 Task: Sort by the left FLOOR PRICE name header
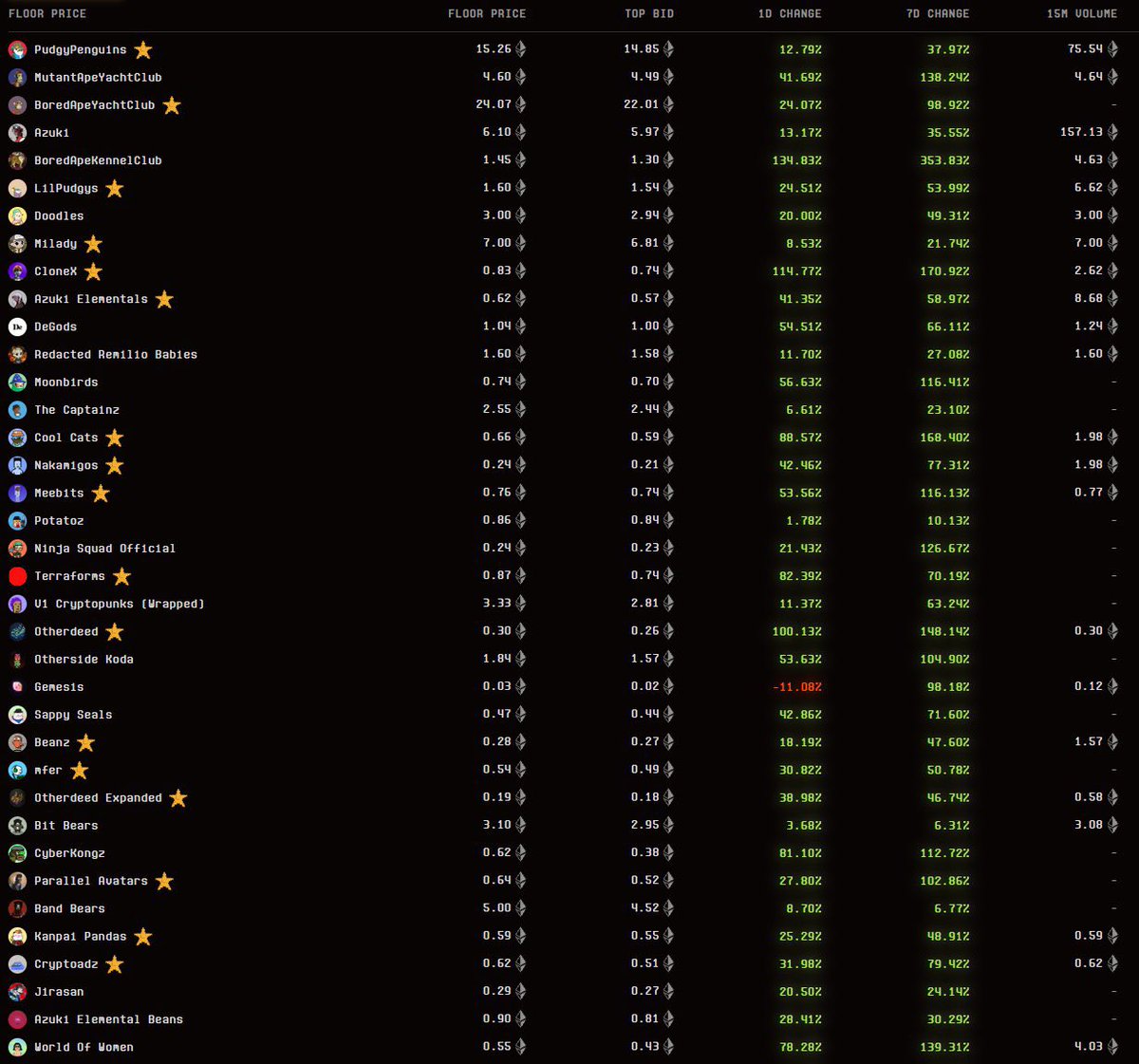tap(47, 14)
